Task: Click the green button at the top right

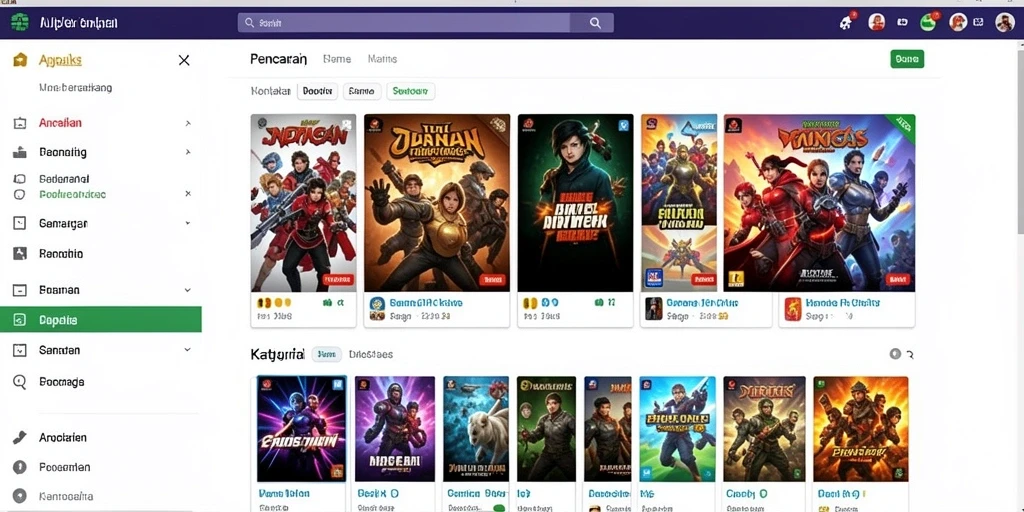Action: (x=907, y=59)
